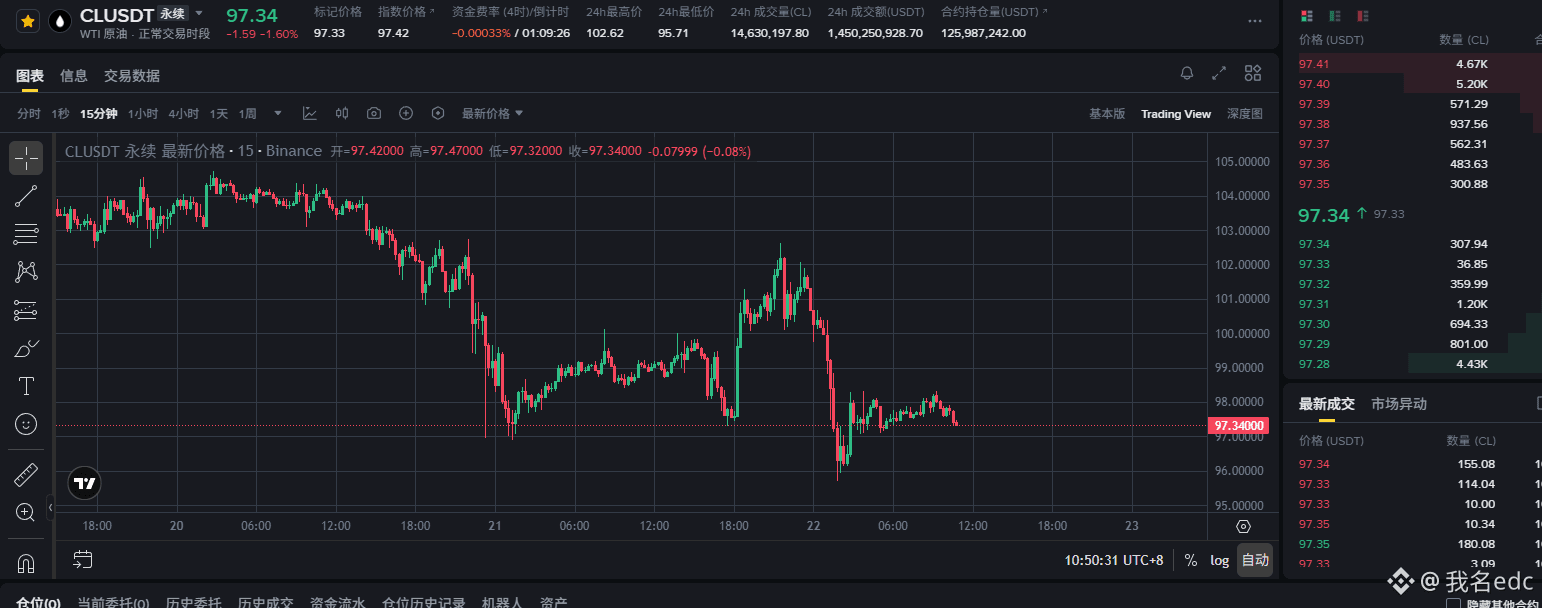The width and height of the screenshot is (1542, 608).
Task: Select the ruler measure tool
Action: (27, 475)
